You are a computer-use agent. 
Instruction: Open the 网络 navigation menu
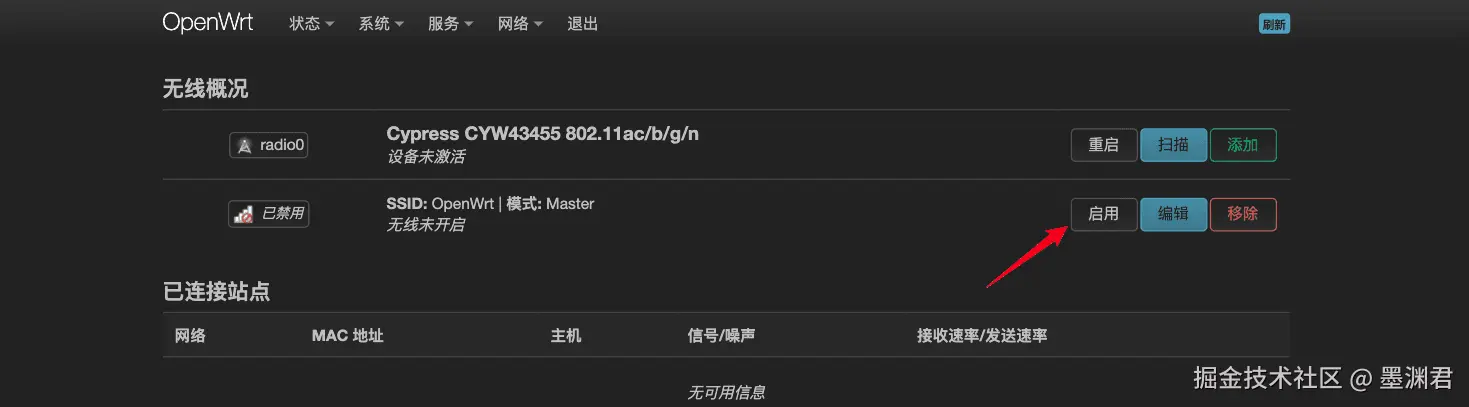[520, 24]
